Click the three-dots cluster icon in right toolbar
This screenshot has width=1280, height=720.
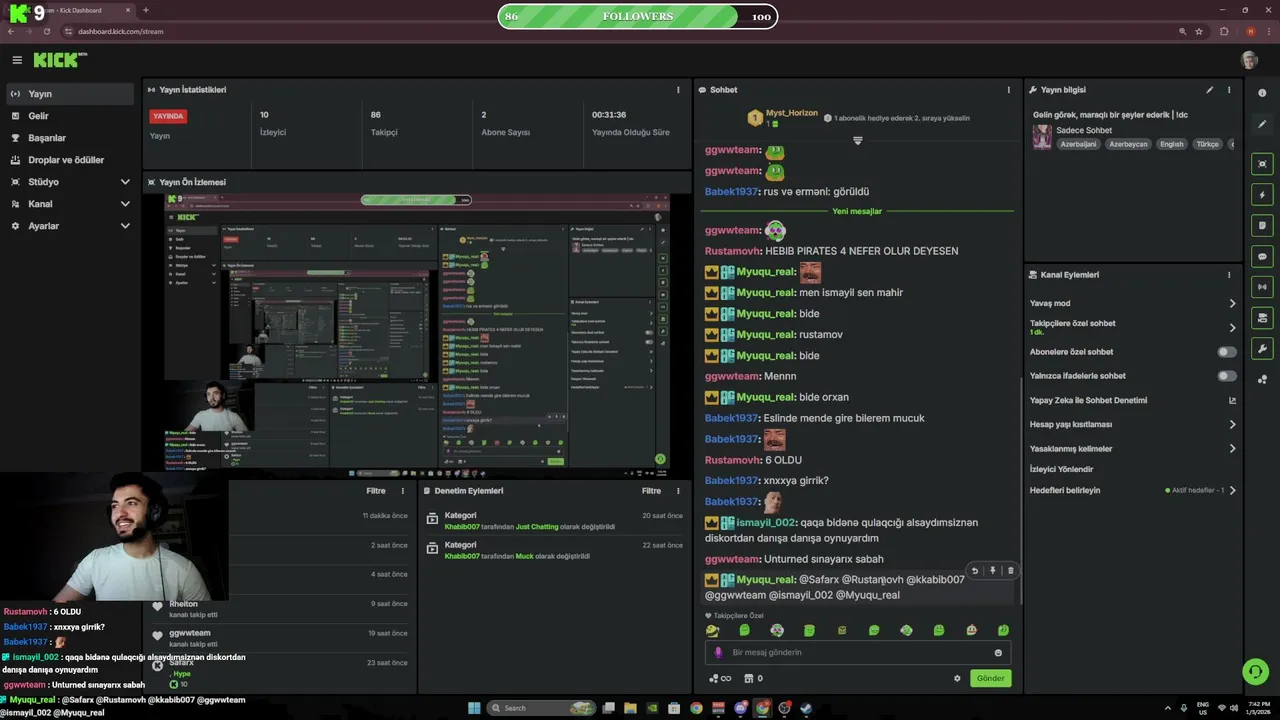click(x=1262, y=380)
